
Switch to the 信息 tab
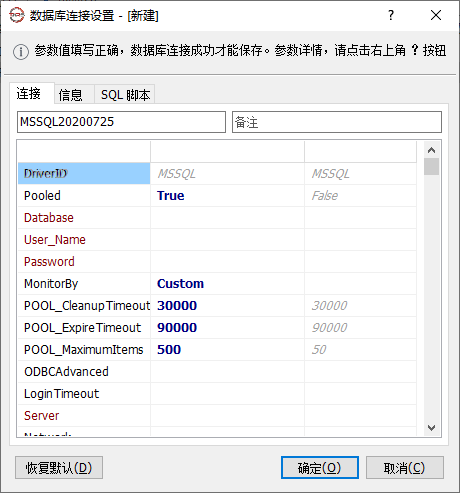pos(71,95)
